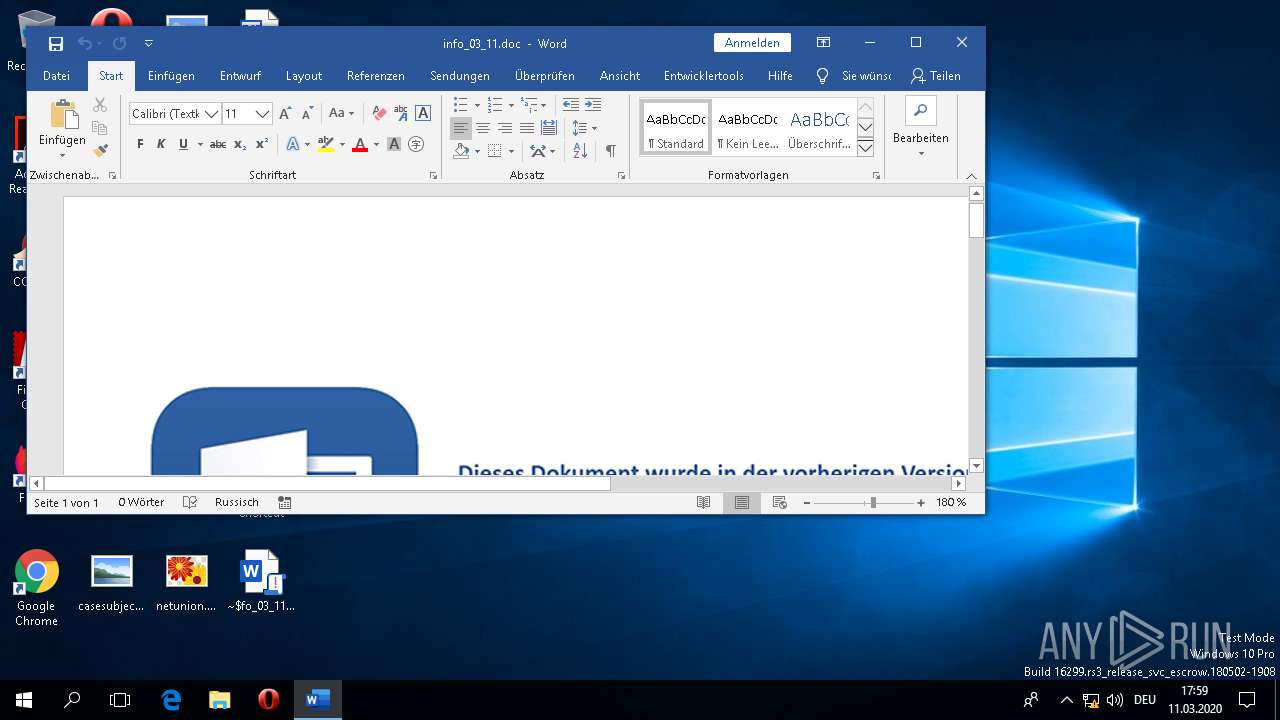
Task: Open Opera from the taskbar
Action: pos(268,700)
